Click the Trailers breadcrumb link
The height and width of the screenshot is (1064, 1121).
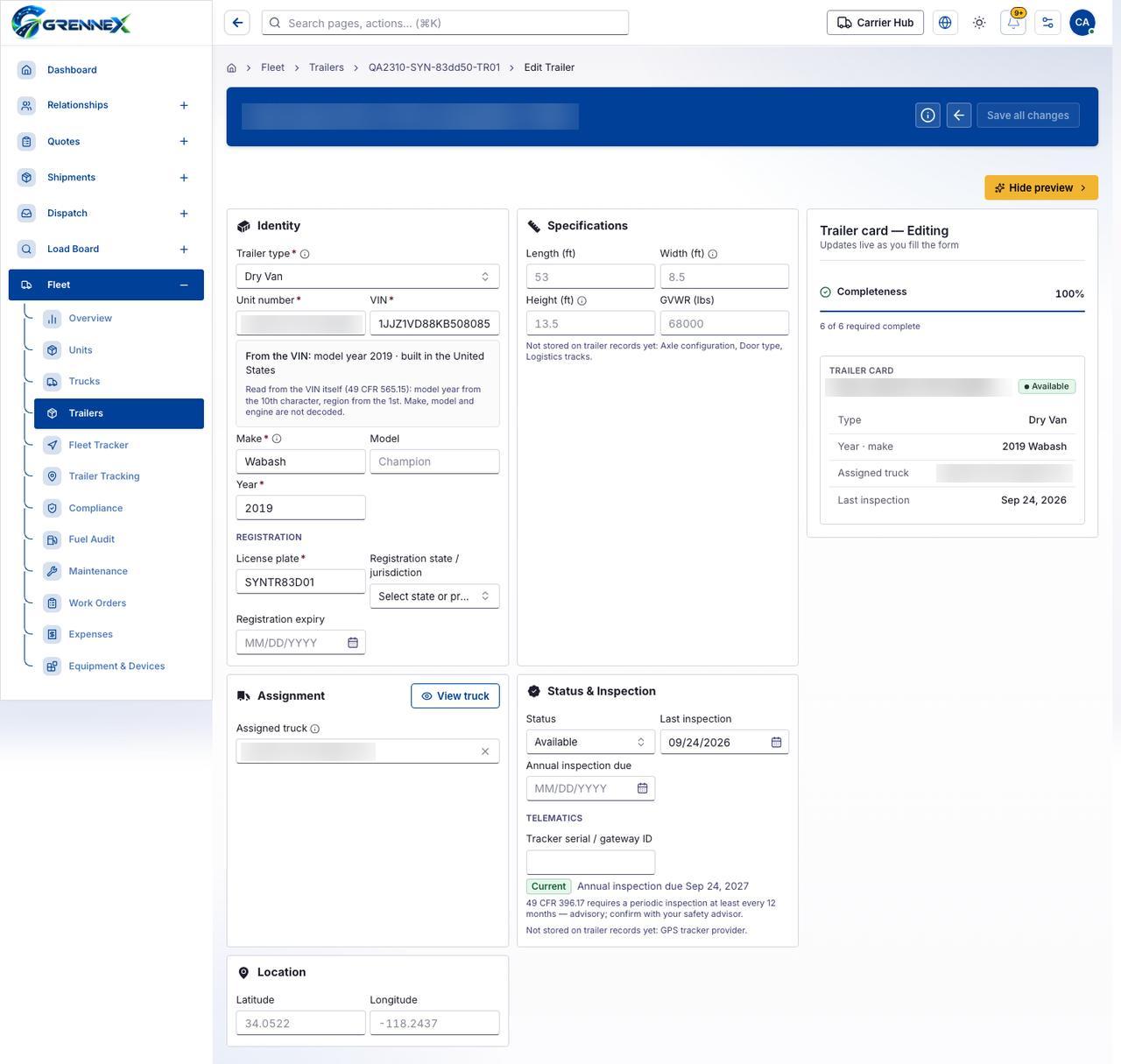(x=327, y=67)
